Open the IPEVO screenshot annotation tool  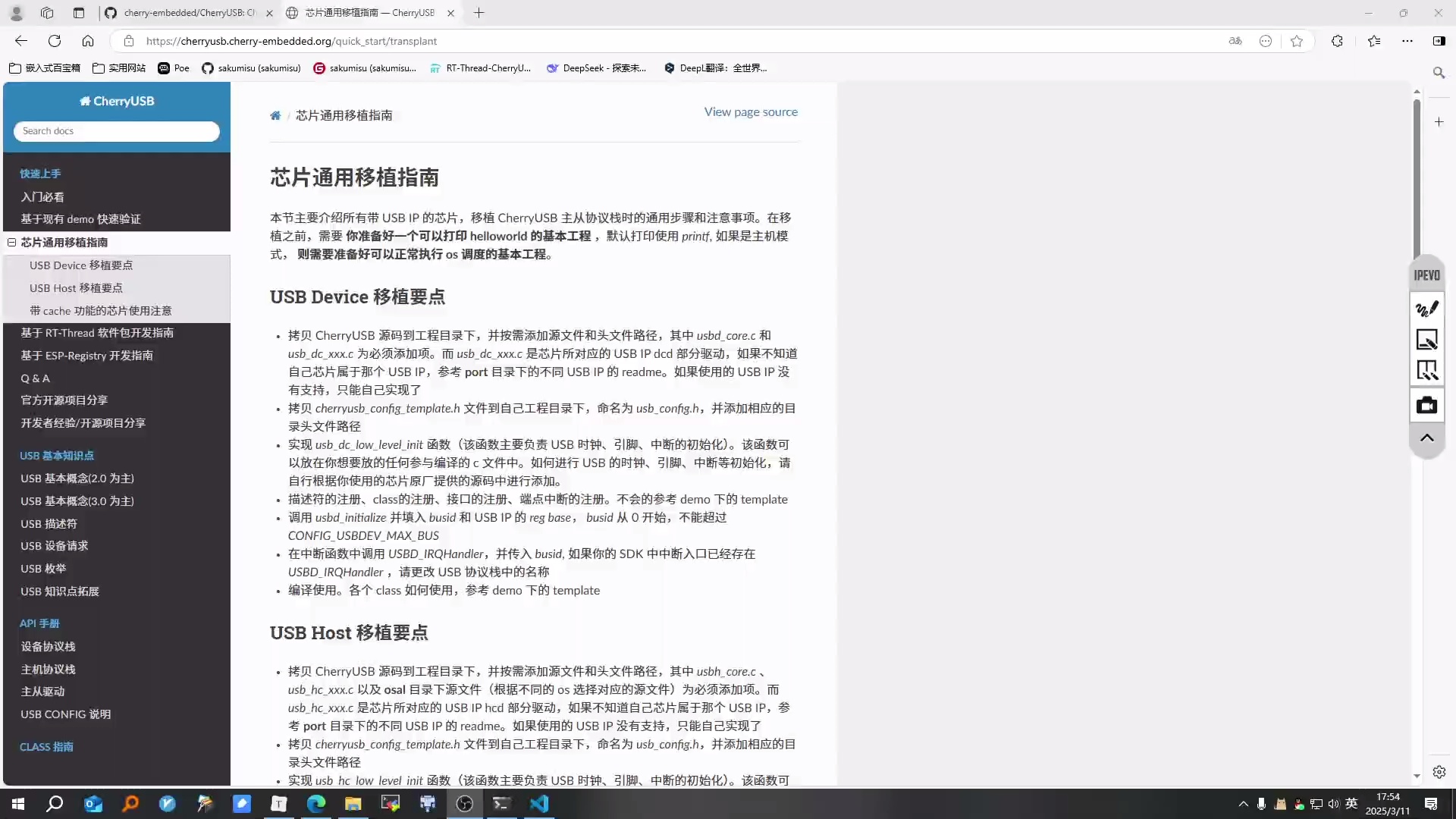1426,340
